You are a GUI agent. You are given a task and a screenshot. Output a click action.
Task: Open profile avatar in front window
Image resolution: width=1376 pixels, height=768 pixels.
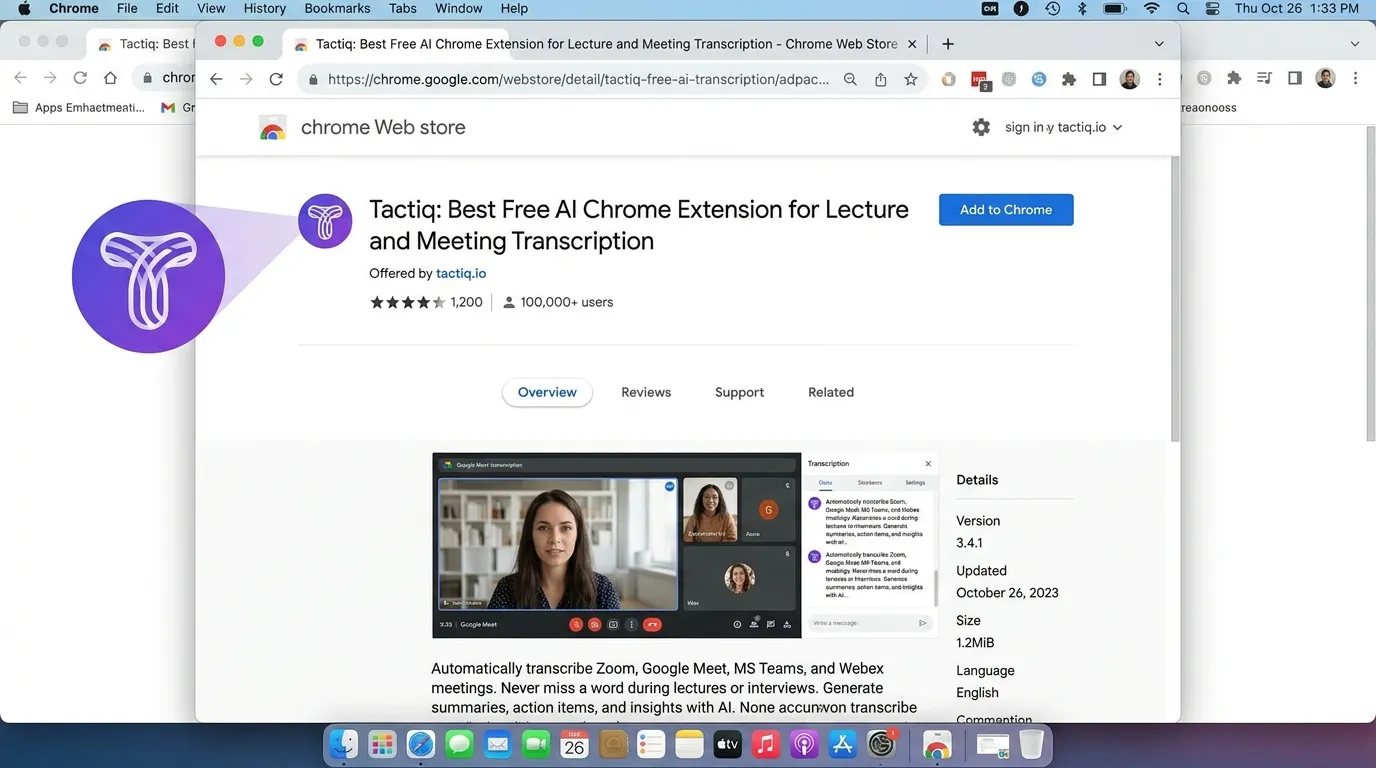coord(1130,79)
